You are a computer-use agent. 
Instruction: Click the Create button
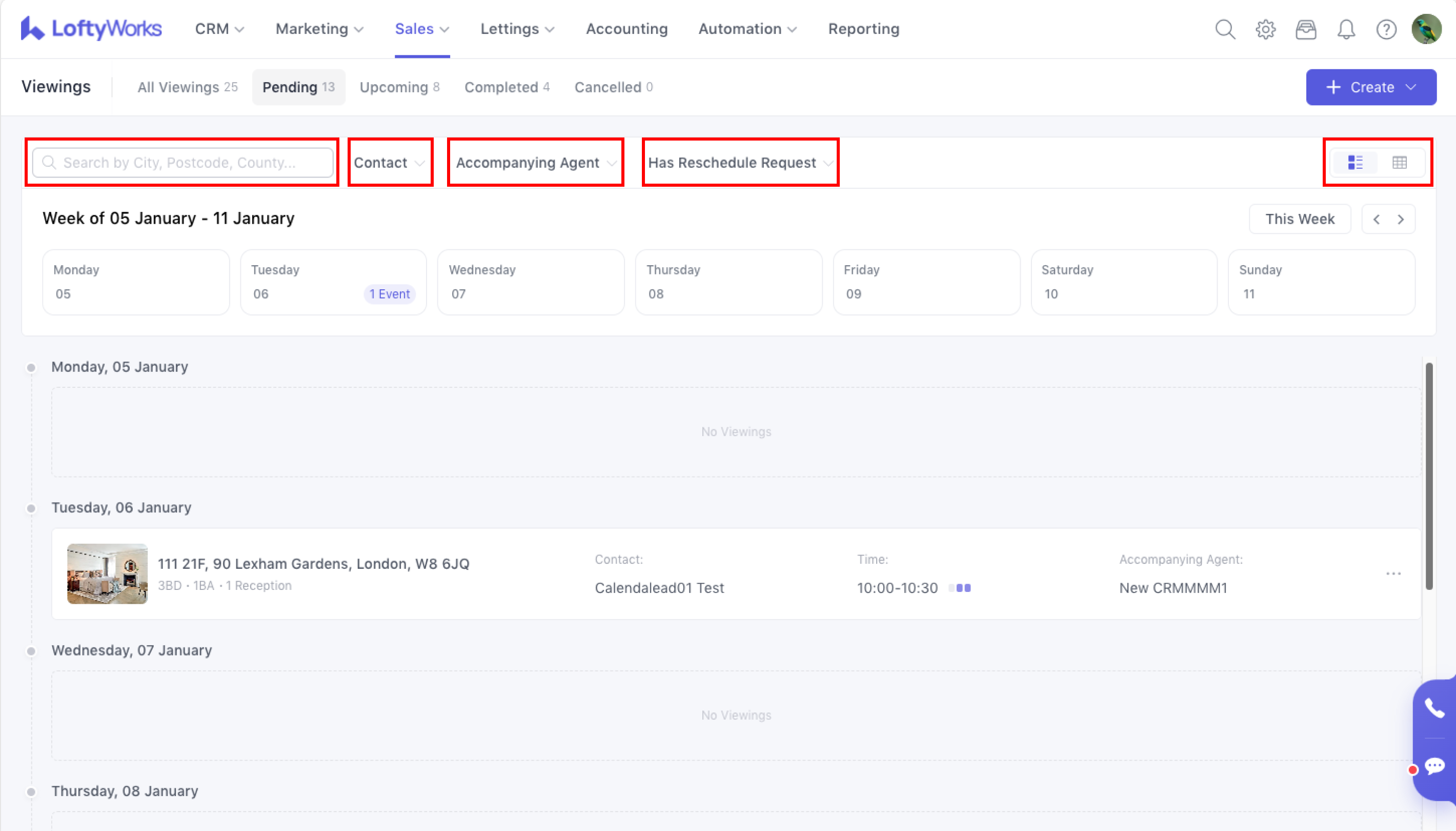(1370, 87)
